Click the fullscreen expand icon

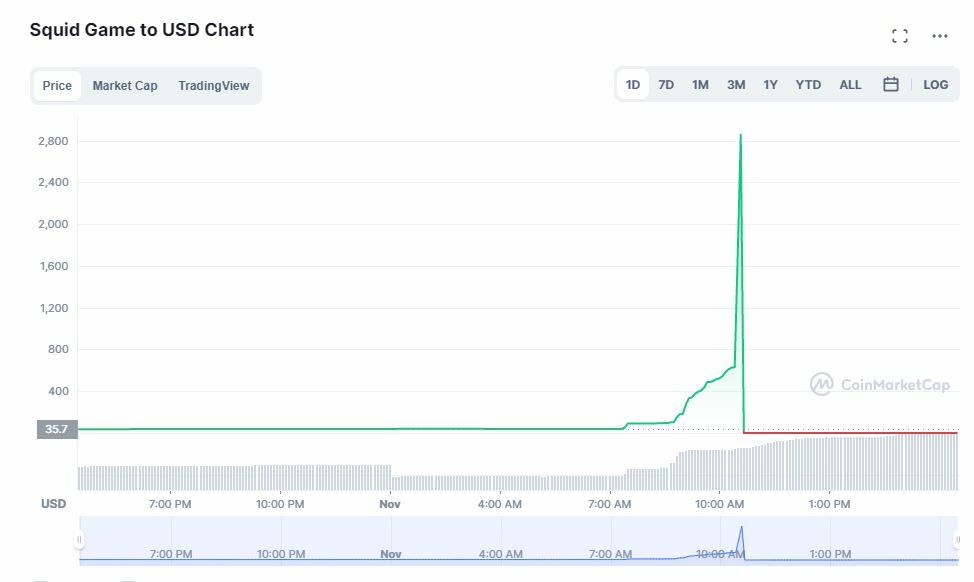900,36
